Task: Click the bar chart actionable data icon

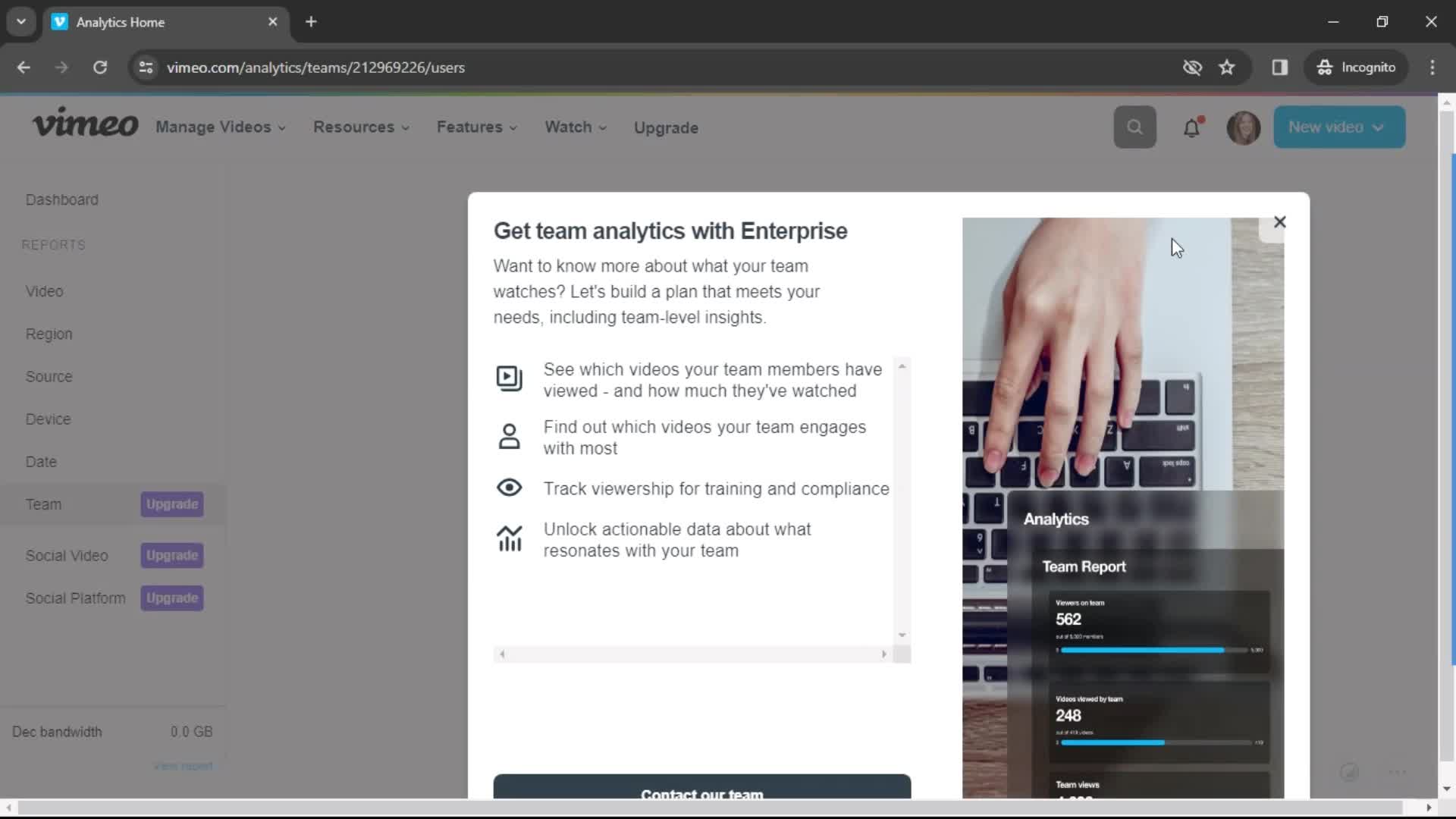Action: tap(509, 539)
